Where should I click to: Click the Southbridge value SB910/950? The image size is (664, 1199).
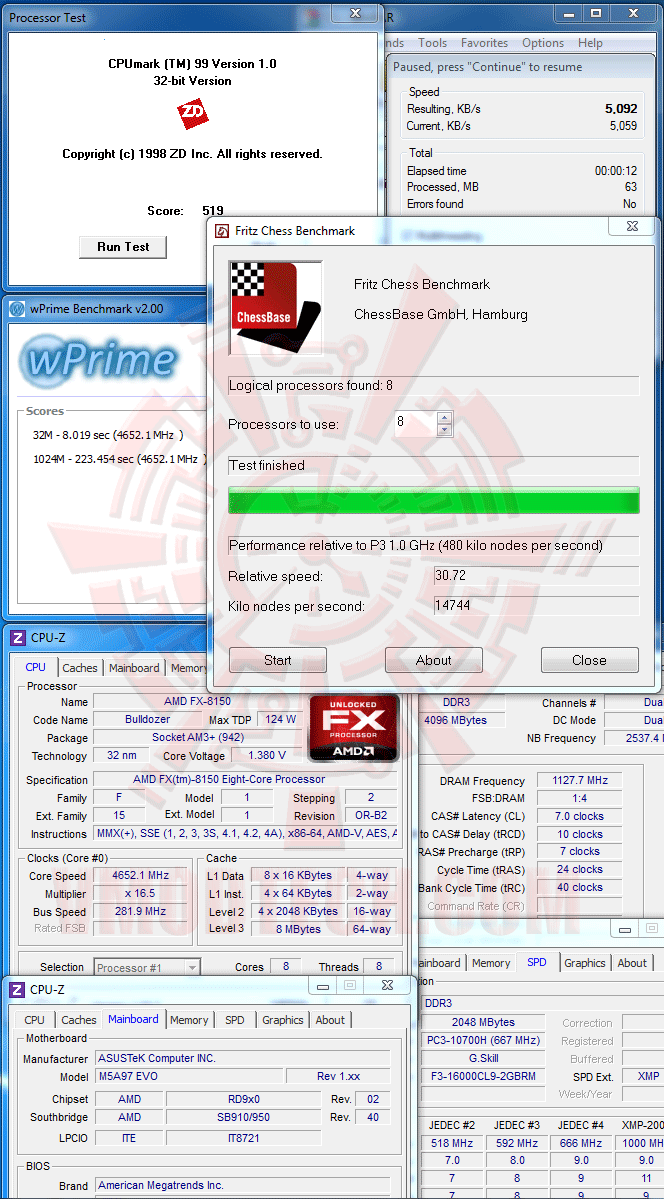[x=243, y=1117]
